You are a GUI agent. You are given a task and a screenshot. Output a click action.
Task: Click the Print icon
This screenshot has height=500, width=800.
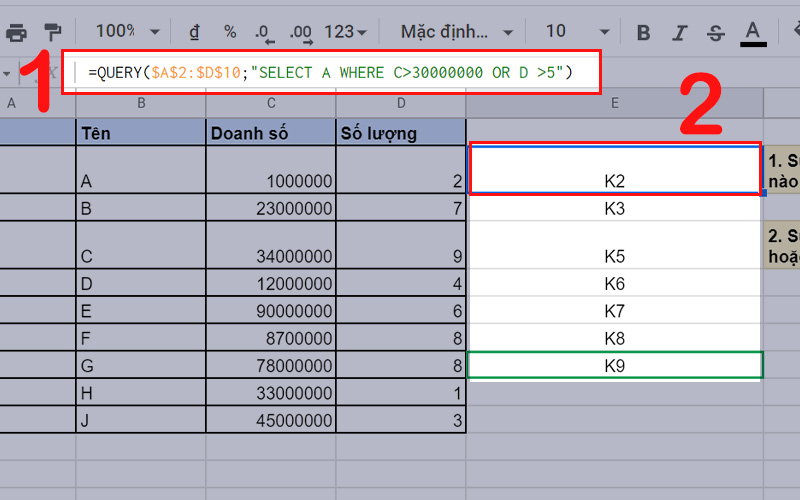pyautogui.click(x=16, y=32)
